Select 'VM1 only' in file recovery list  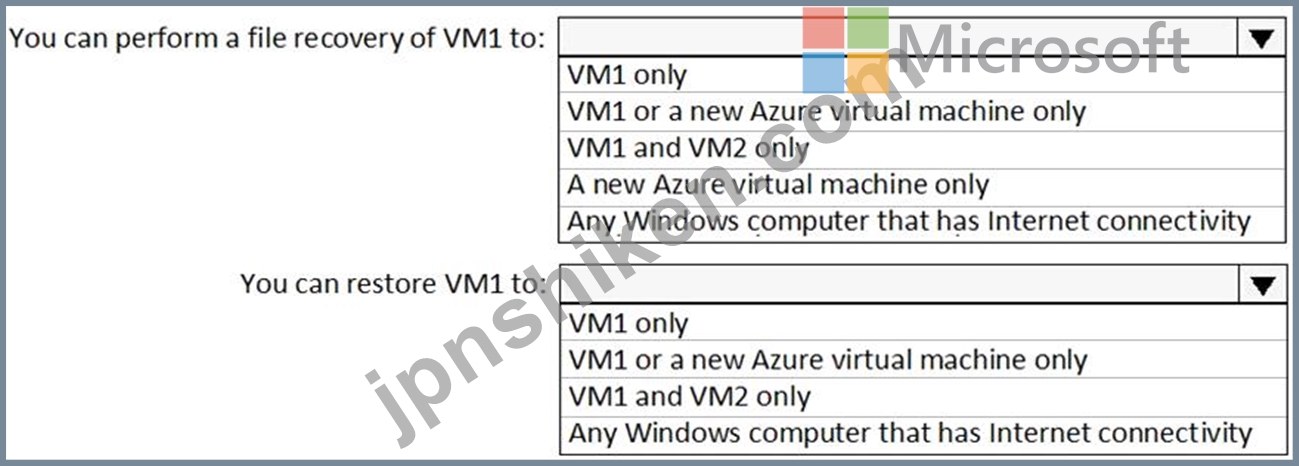coord(627,74)
